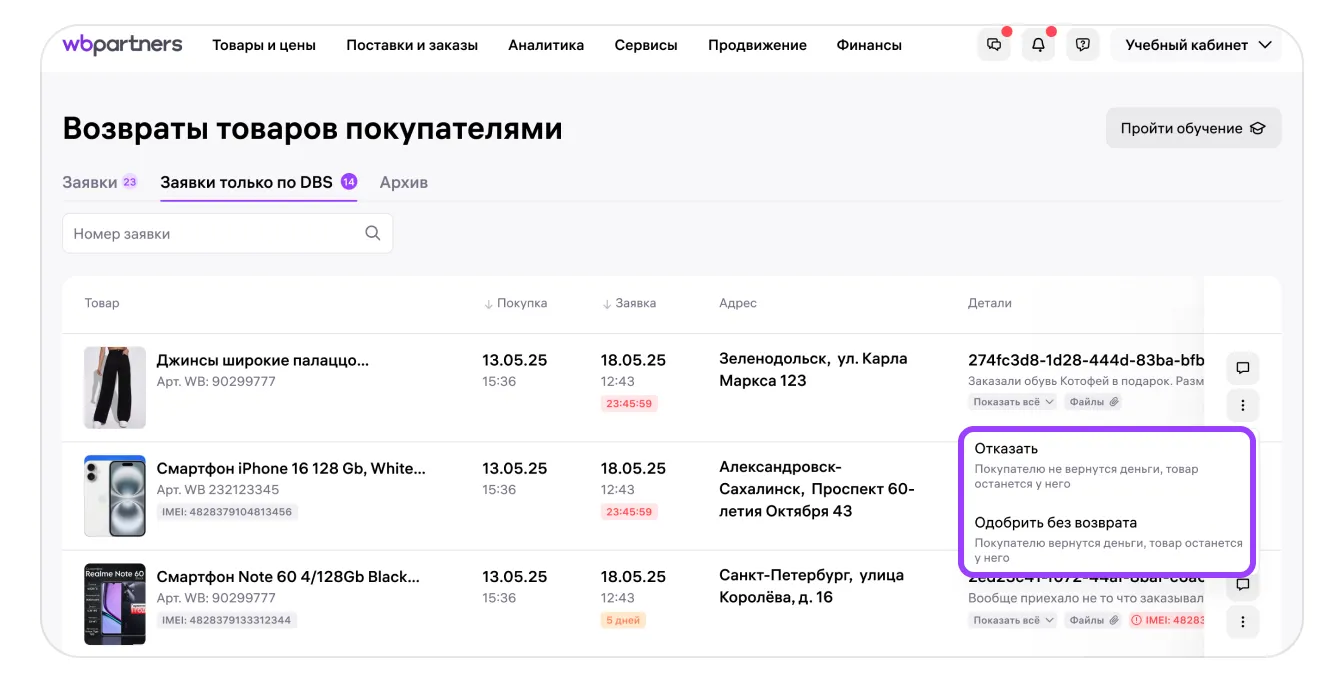
Task: Click the Пройти обучение button
Action: tap(1192, 128)
